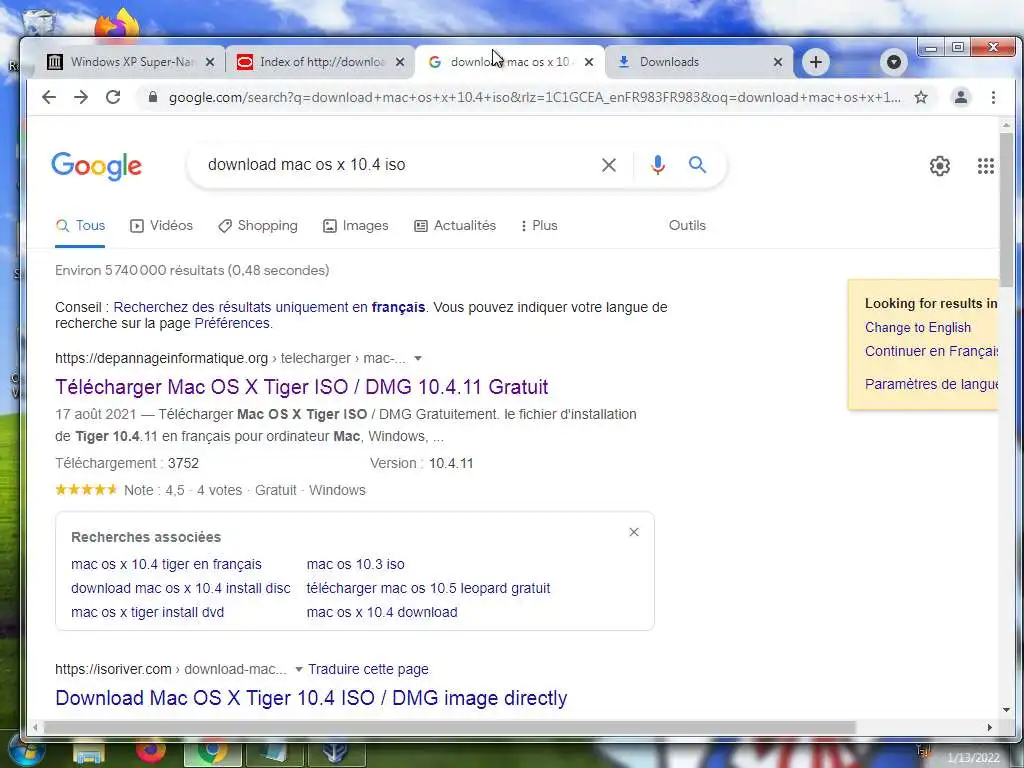The image size is (1024, 768).
Task: Bookmark this page with the star icon
Action: [921, 97]
